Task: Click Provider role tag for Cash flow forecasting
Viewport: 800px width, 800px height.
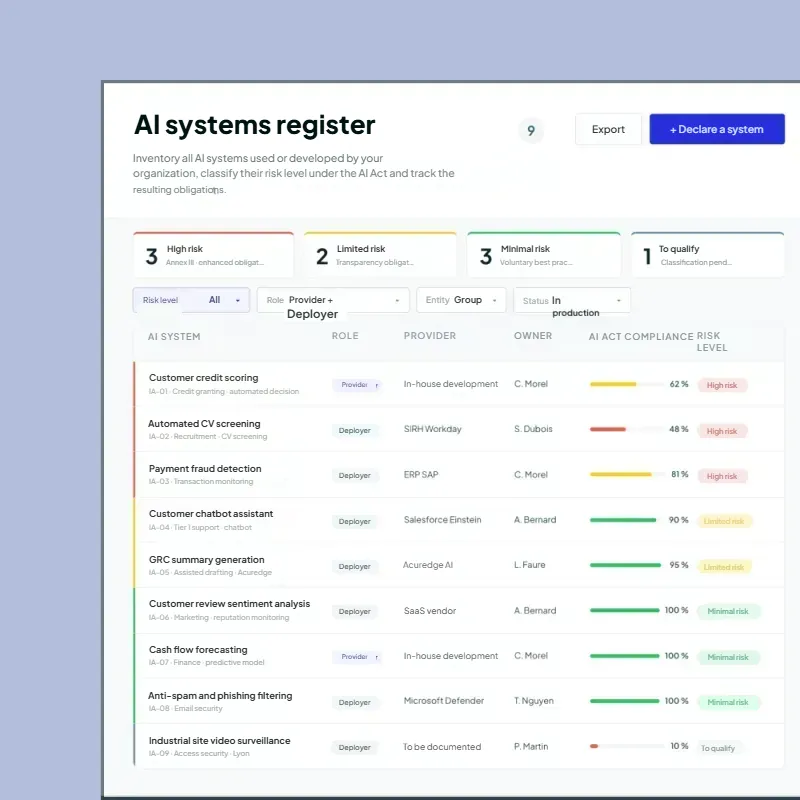Action: pos(357,657)
